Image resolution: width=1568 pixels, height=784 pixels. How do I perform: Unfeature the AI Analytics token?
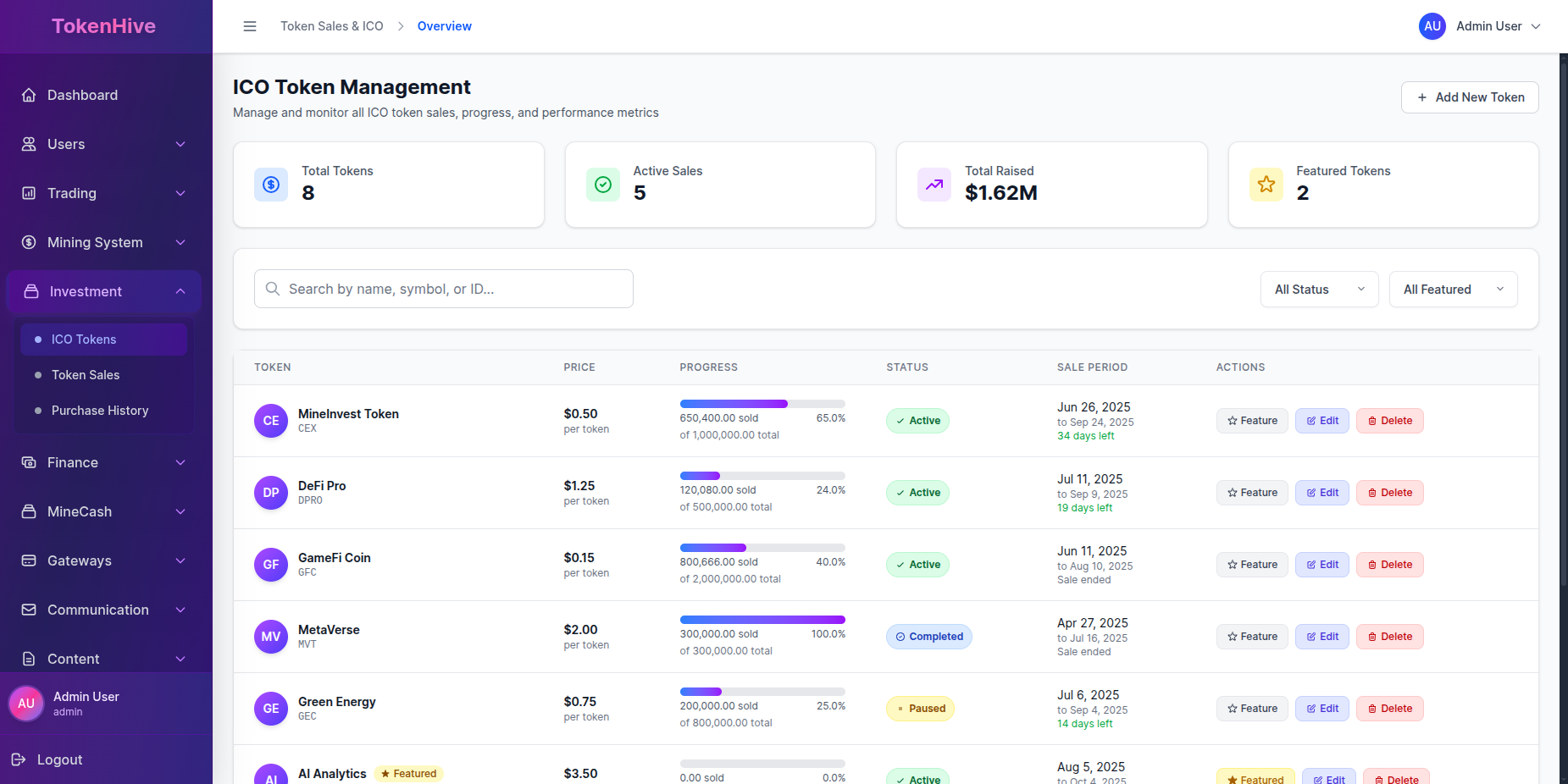pyautogui.click(x=1255, y=779)
